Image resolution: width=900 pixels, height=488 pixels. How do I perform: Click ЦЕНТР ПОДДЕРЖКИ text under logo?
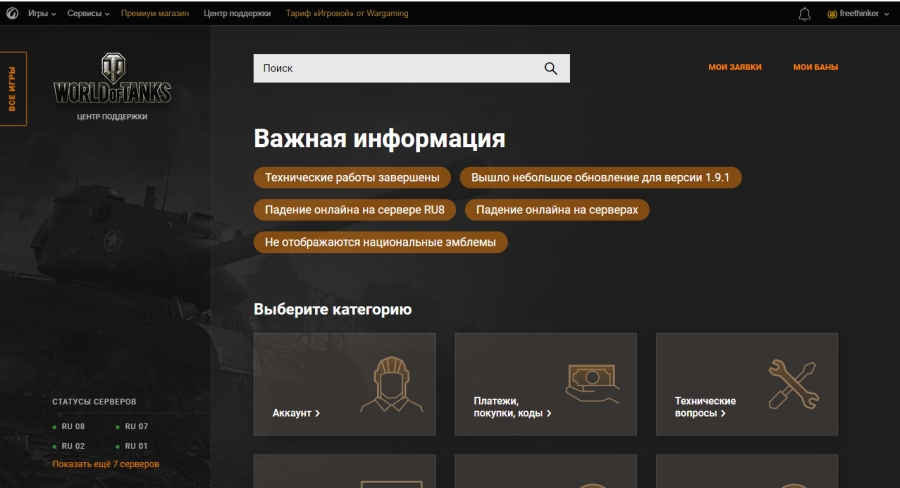(x=112, y=117)
